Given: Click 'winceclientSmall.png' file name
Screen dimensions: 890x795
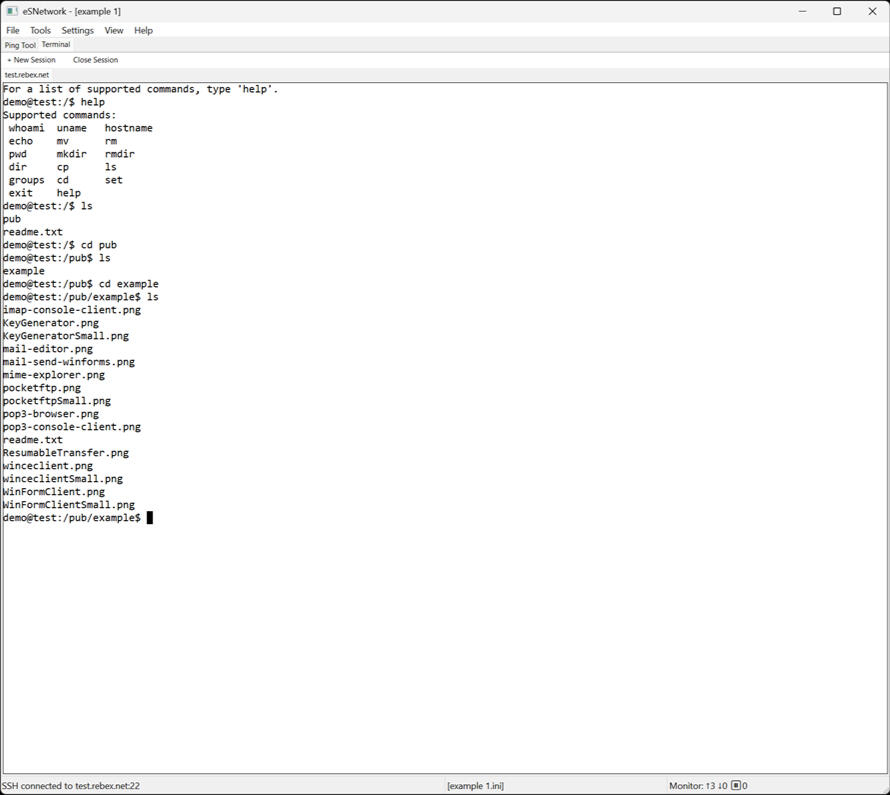Looking at the screenshot, I should [x=63, y=479].
